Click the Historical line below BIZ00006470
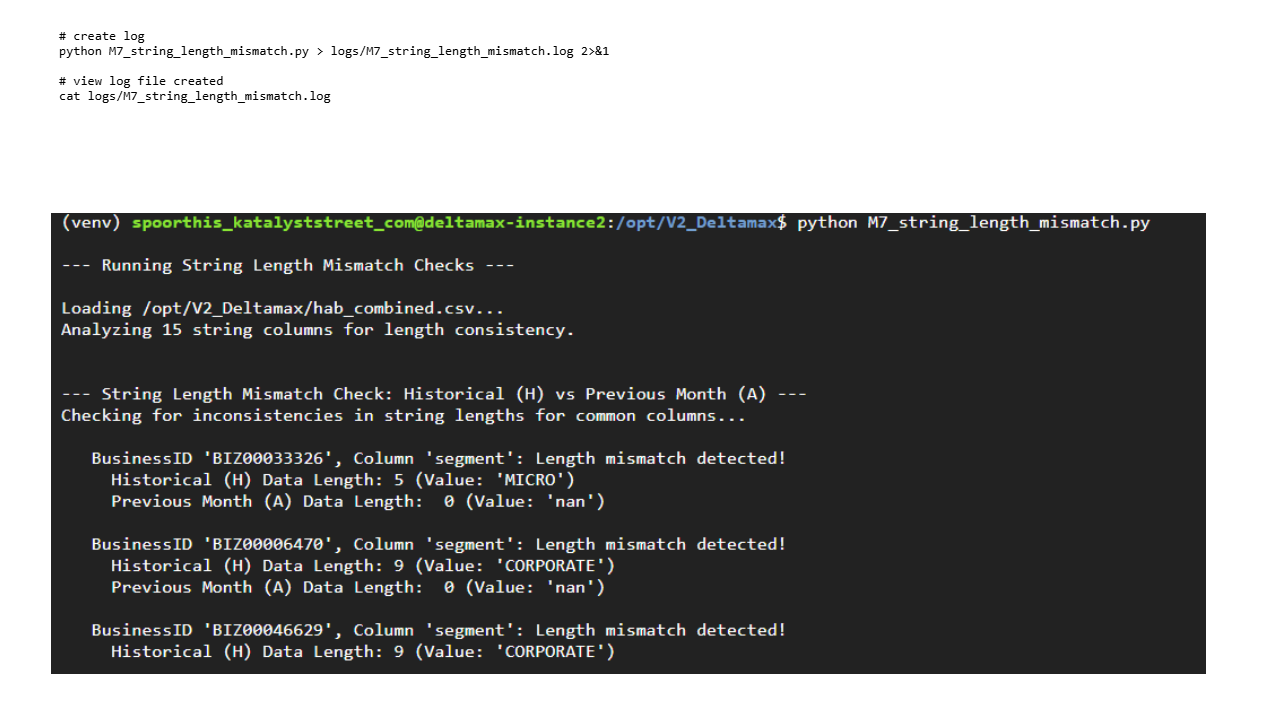Viewport: 1271px width, 713px height. (362, 566)
